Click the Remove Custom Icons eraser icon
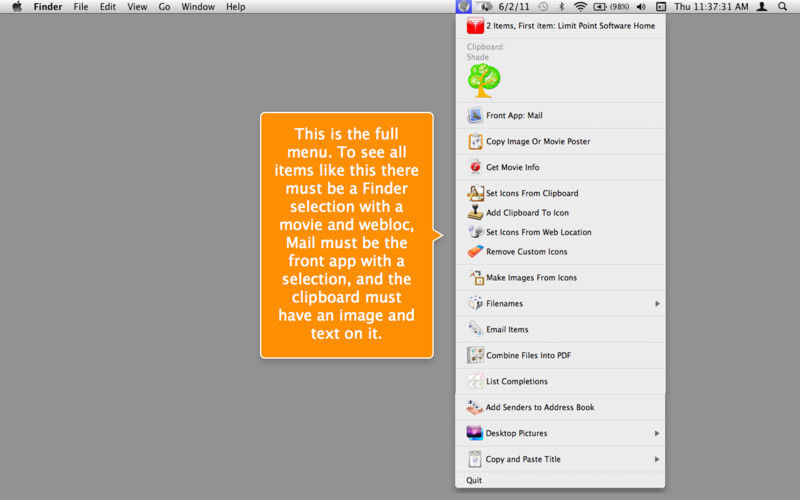The height and width of the screenshot is (500, 800). pos(475,252)
